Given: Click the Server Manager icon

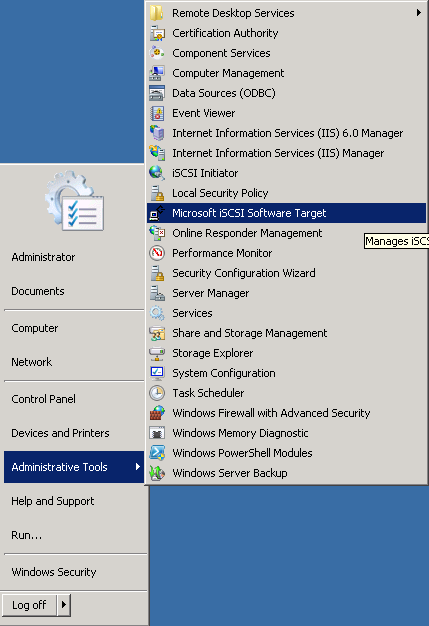Looking at the screenshot, I should [x=157, y=293].
